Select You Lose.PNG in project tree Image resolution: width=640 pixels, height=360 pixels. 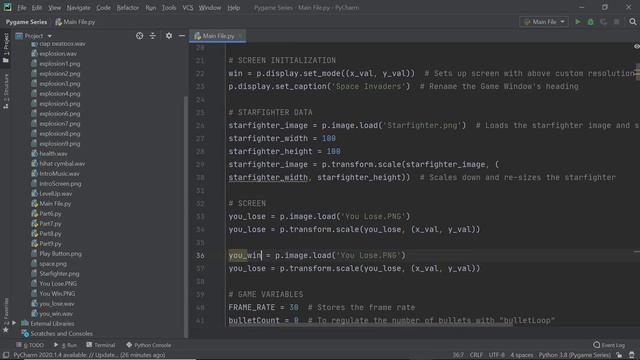(x=58, y=284)
